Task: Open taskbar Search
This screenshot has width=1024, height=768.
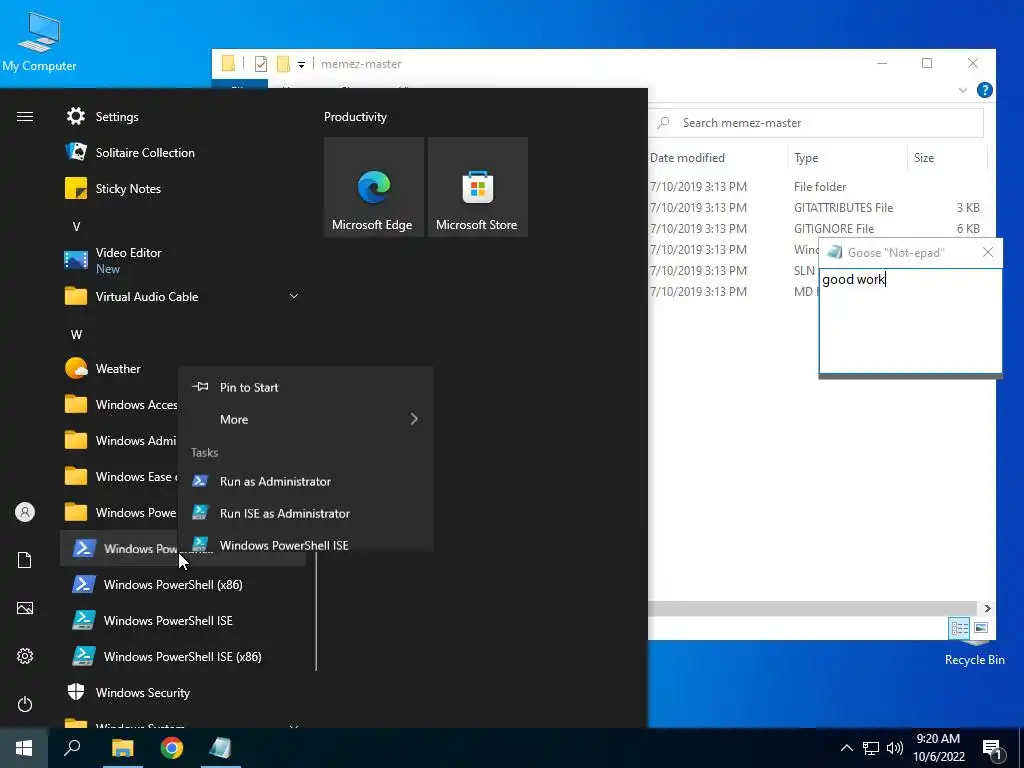Action: point(72,748)
